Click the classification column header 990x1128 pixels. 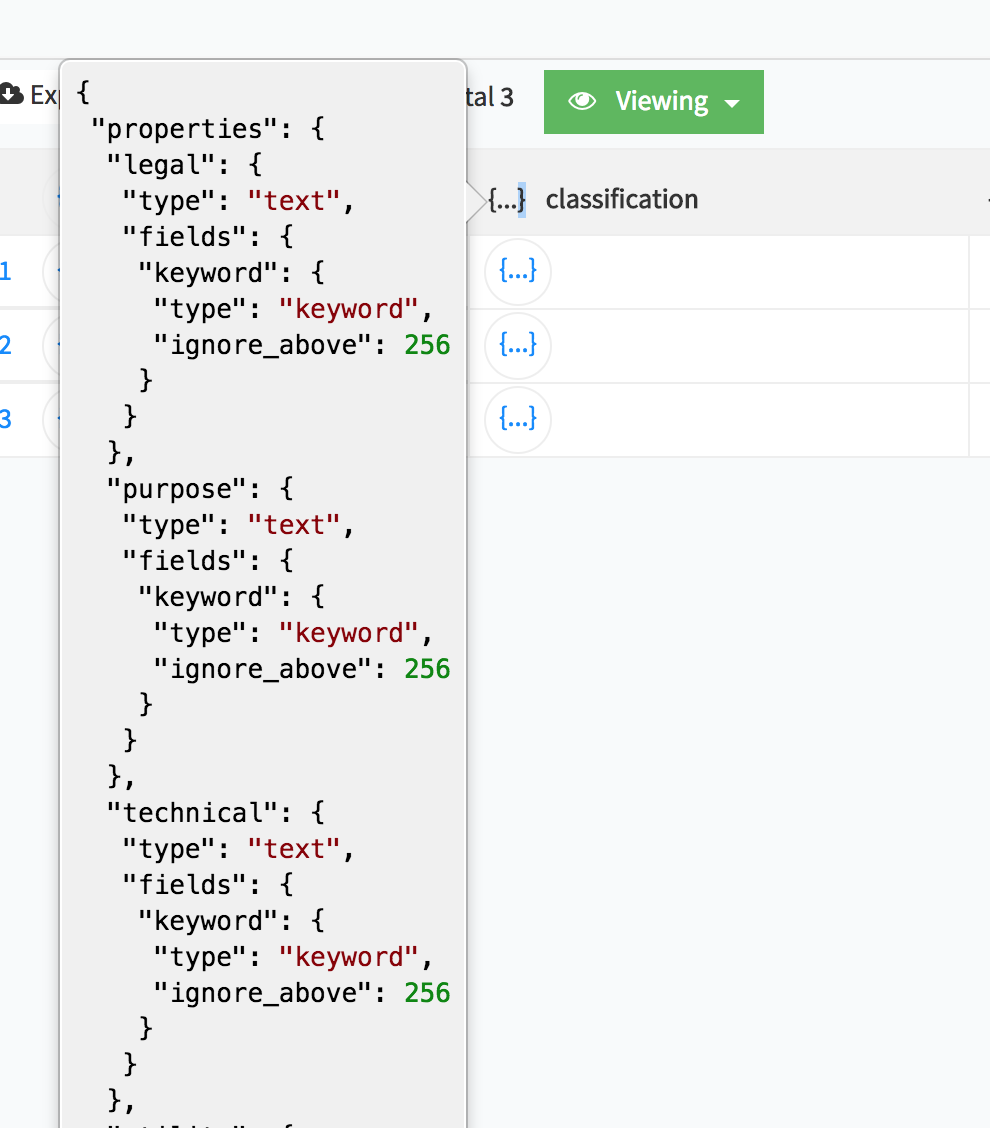(x=622, y=199)
